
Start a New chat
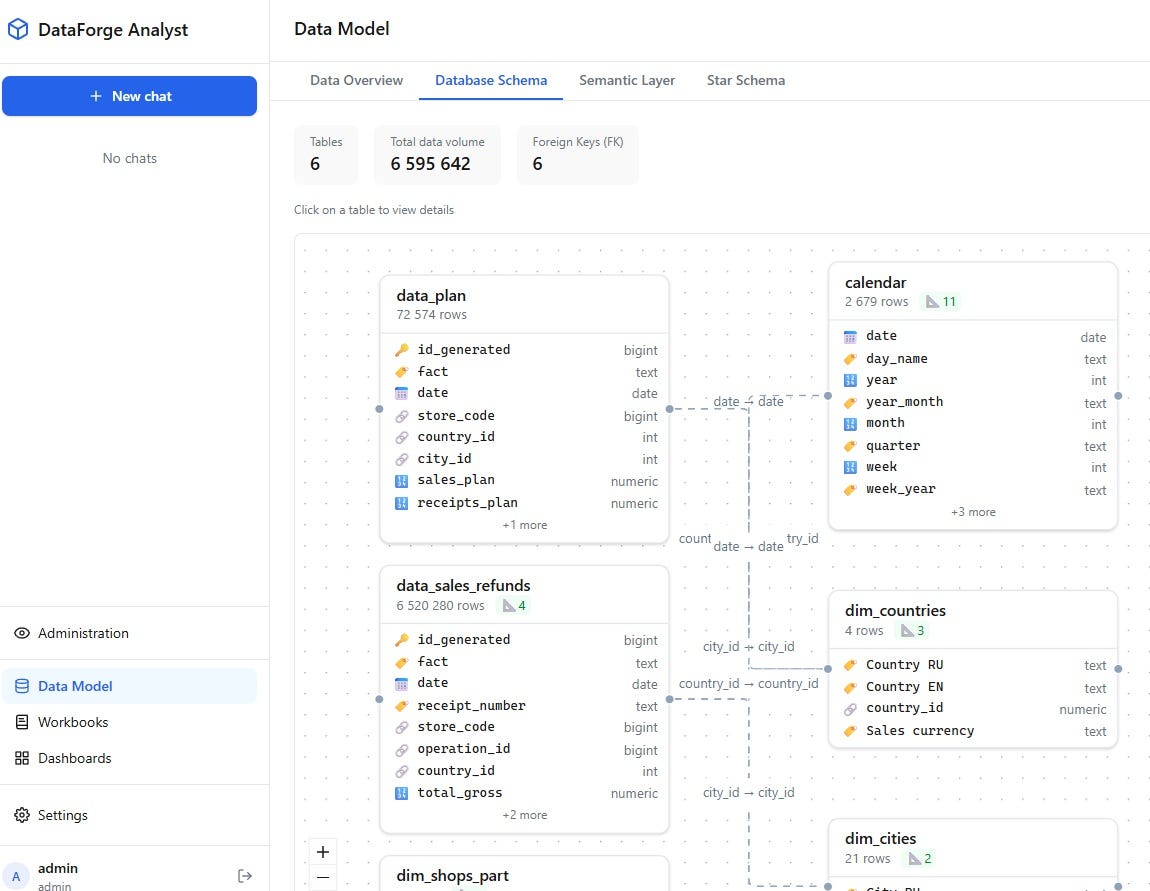[129, 96]
